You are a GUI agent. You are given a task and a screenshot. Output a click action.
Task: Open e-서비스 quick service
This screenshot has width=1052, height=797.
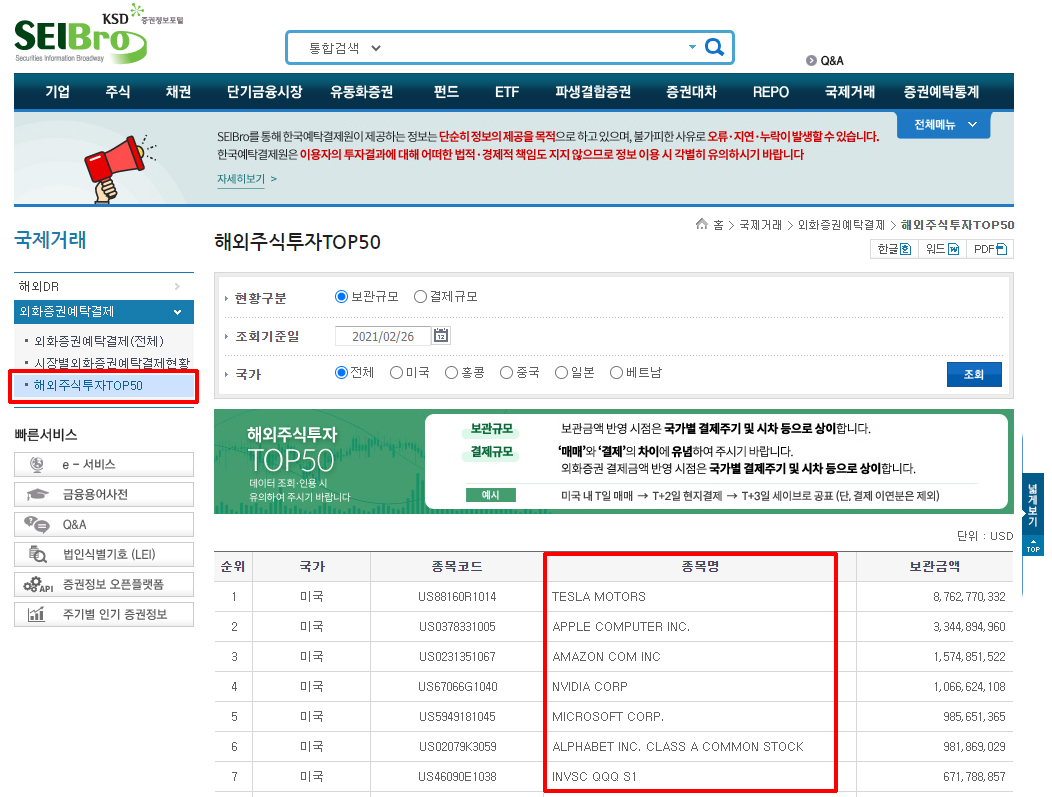click(x=104, y=464)
